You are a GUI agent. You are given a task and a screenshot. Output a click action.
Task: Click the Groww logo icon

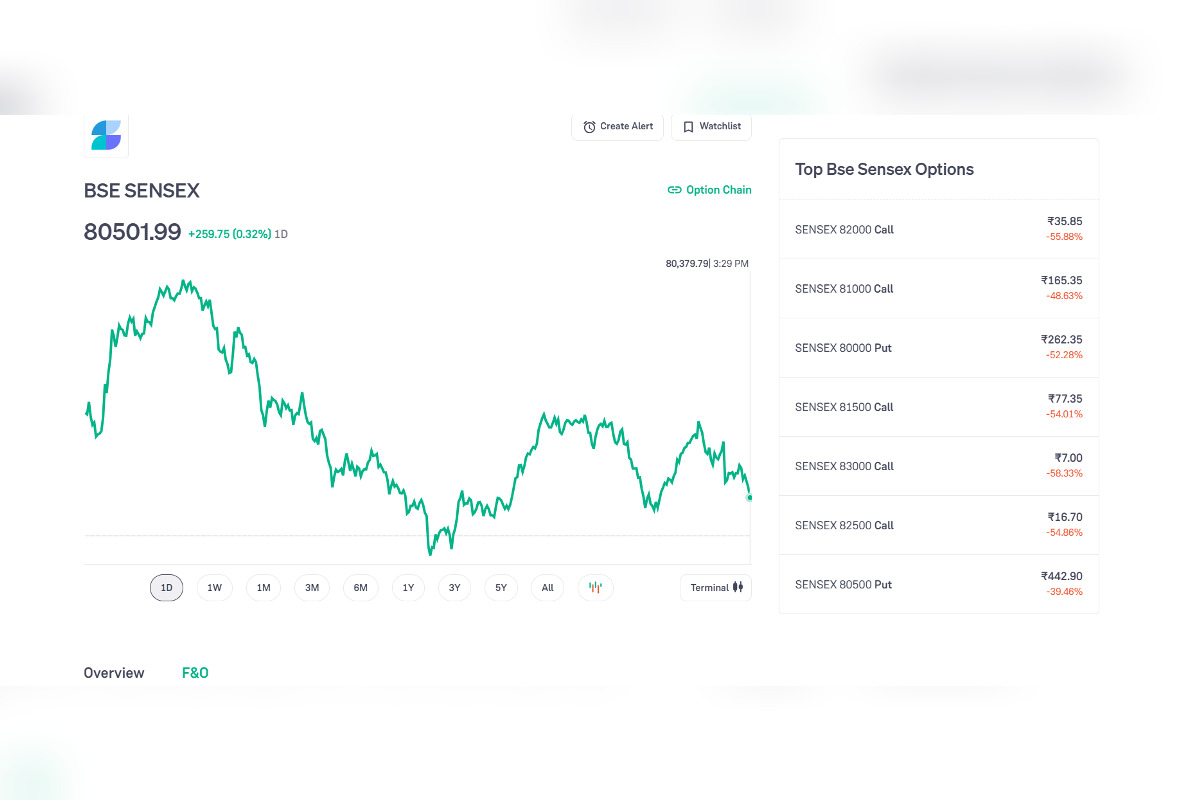[x=106, y=135]
